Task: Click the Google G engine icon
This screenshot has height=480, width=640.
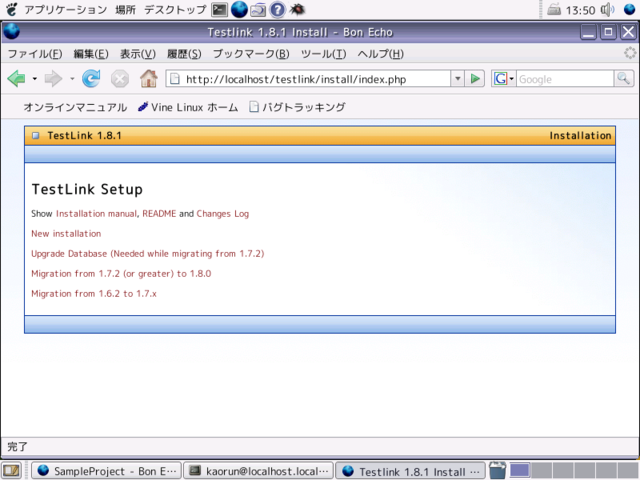Action: coord(500,78)
